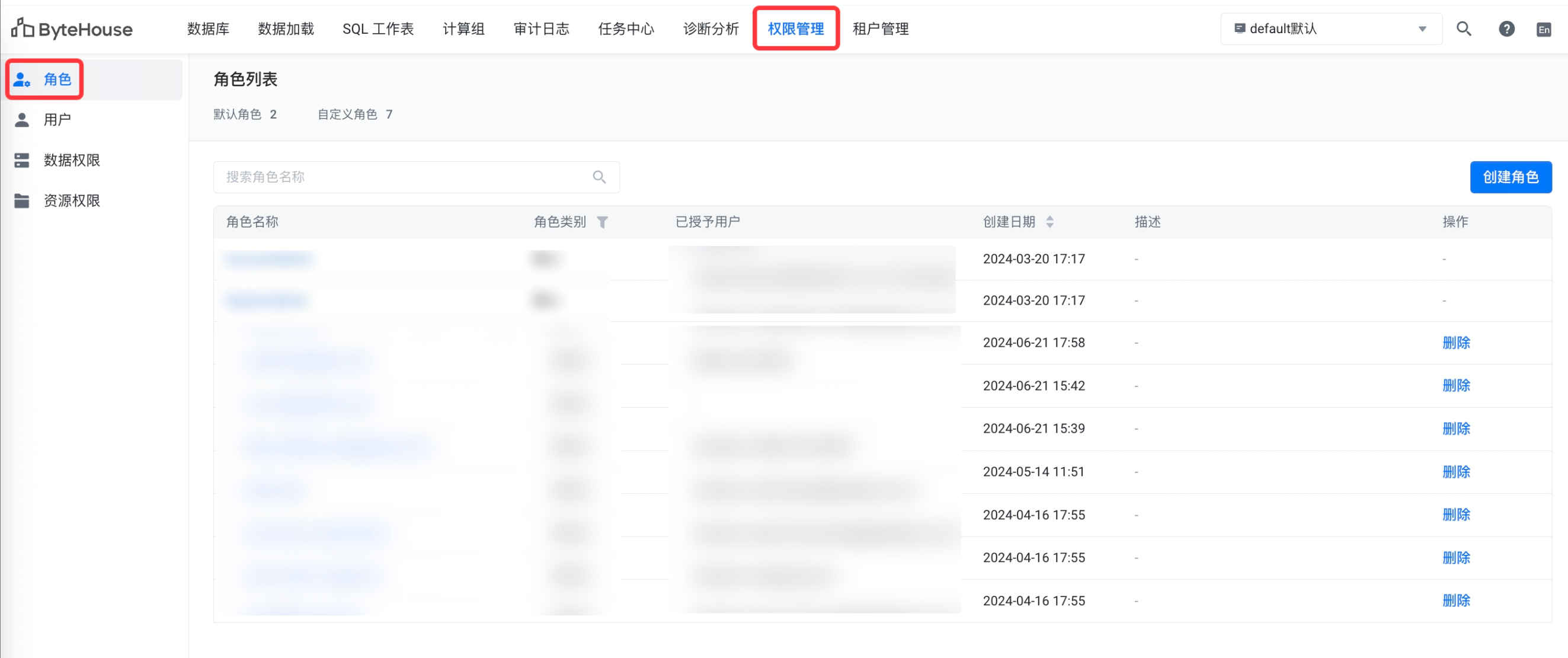The width and height of the screenshot is (1568, 658).
Task: Click the 用户 sidebar person icon
Action: pyautogui.click(x=22, y=120)
